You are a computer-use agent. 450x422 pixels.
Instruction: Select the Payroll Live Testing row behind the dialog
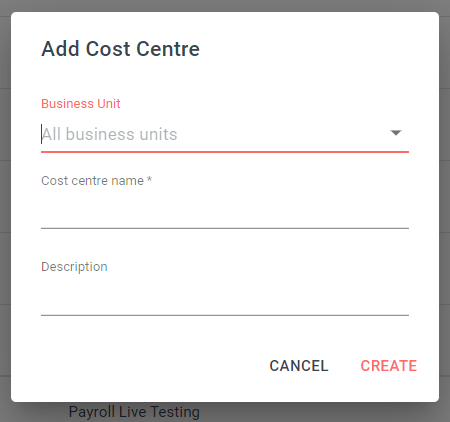tap(134, 412)
